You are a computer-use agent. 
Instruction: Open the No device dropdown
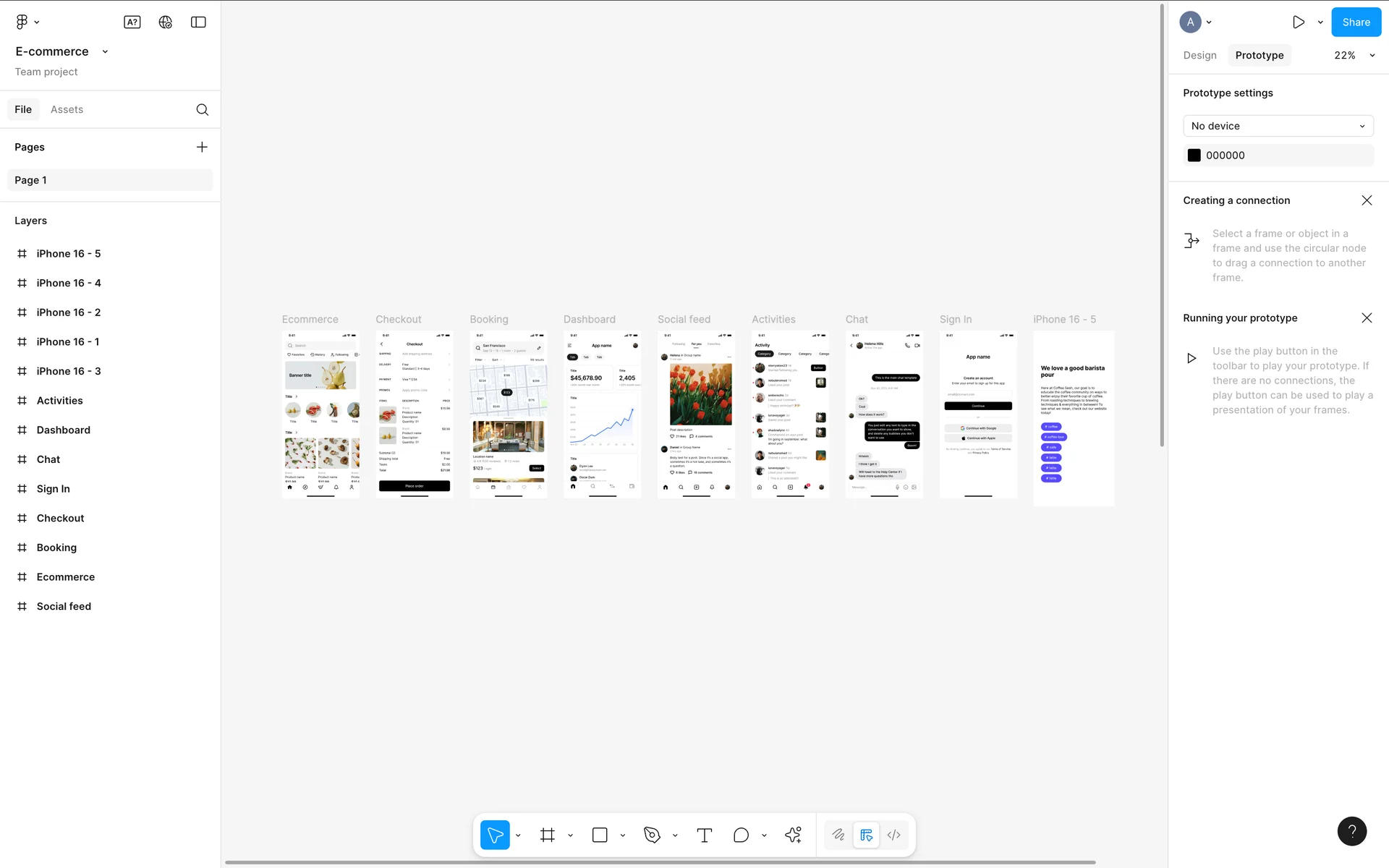tap(1278, 126)
